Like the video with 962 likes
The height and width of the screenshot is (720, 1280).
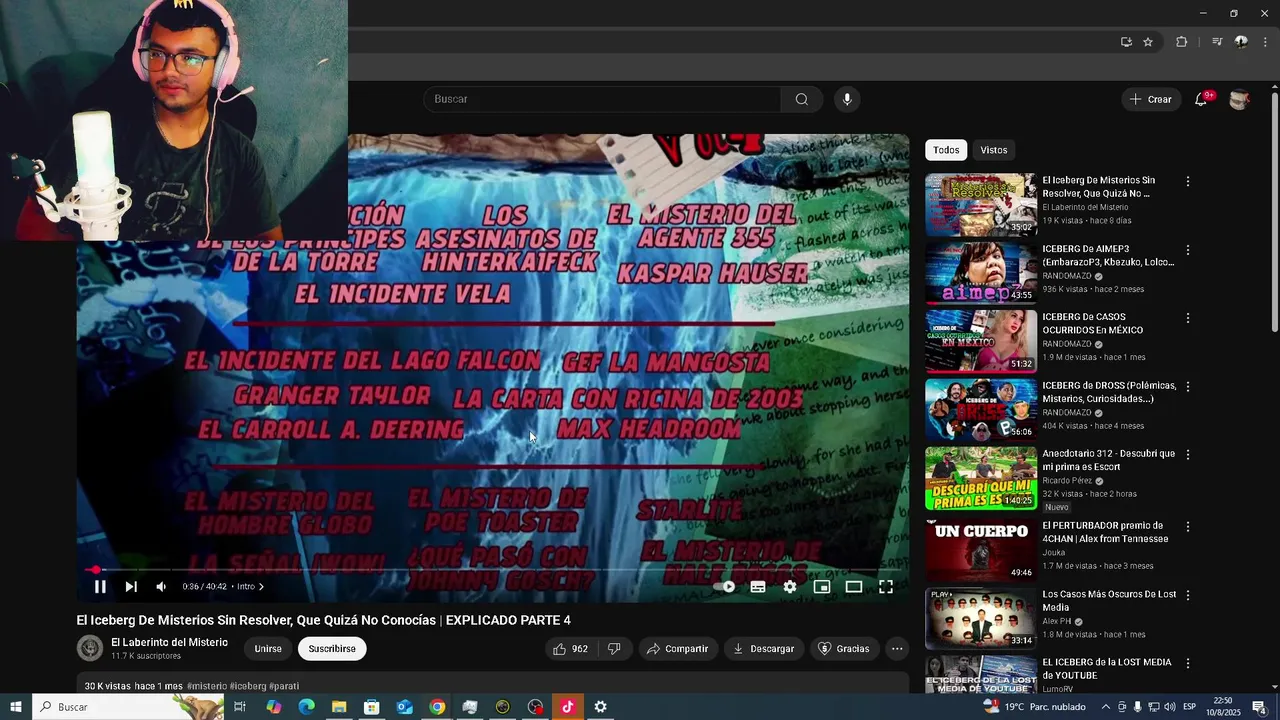coord(570,649)
